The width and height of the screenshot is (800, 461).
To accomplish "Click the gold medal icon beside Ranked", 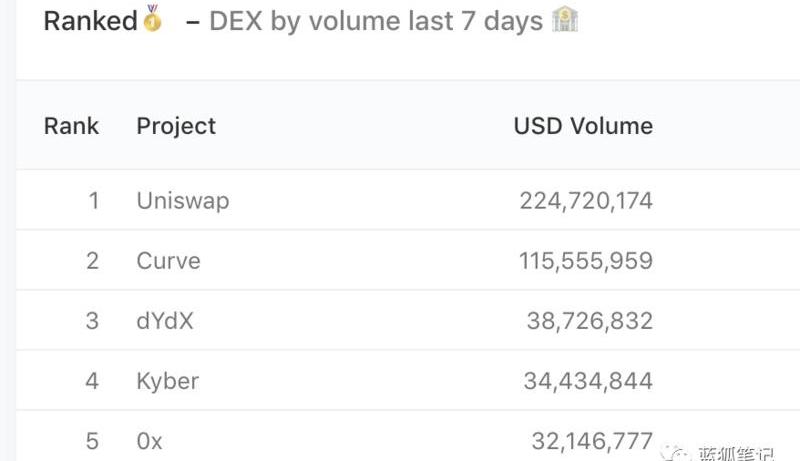I will tap(152, 19).
